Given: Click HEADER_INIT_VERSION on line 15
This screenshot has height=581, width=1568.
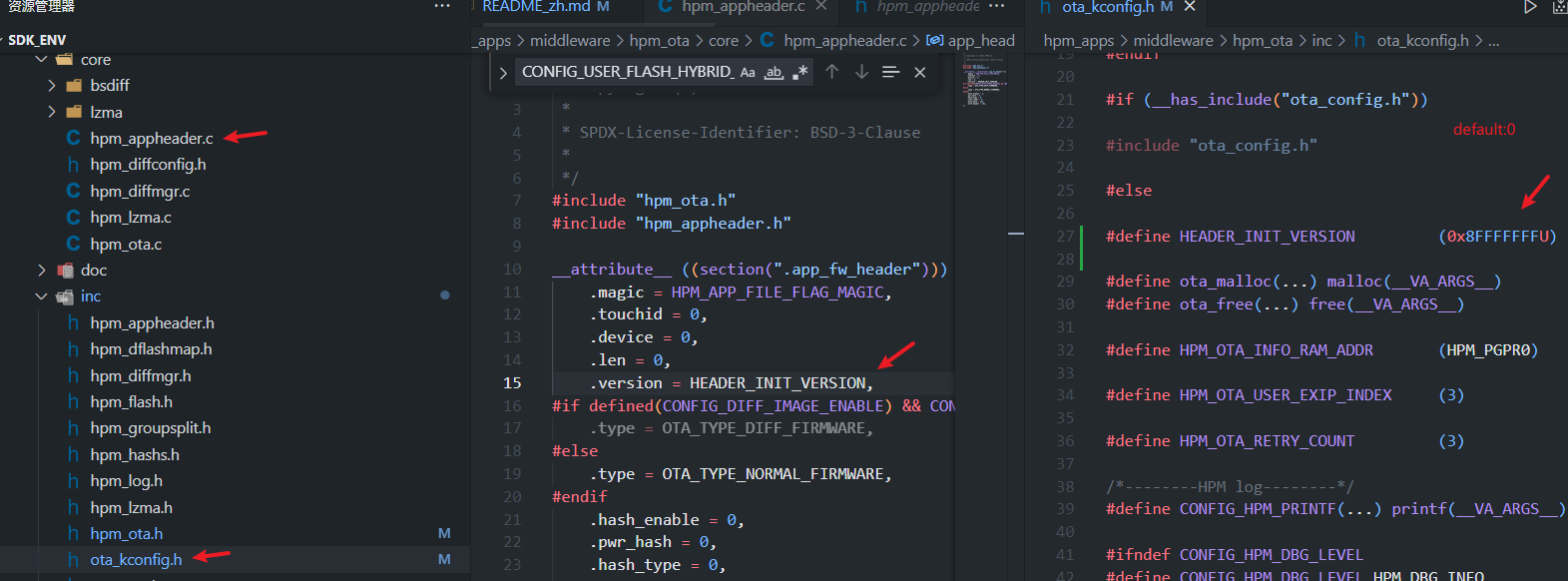Looking at the screenshot, I should point(778,383).
